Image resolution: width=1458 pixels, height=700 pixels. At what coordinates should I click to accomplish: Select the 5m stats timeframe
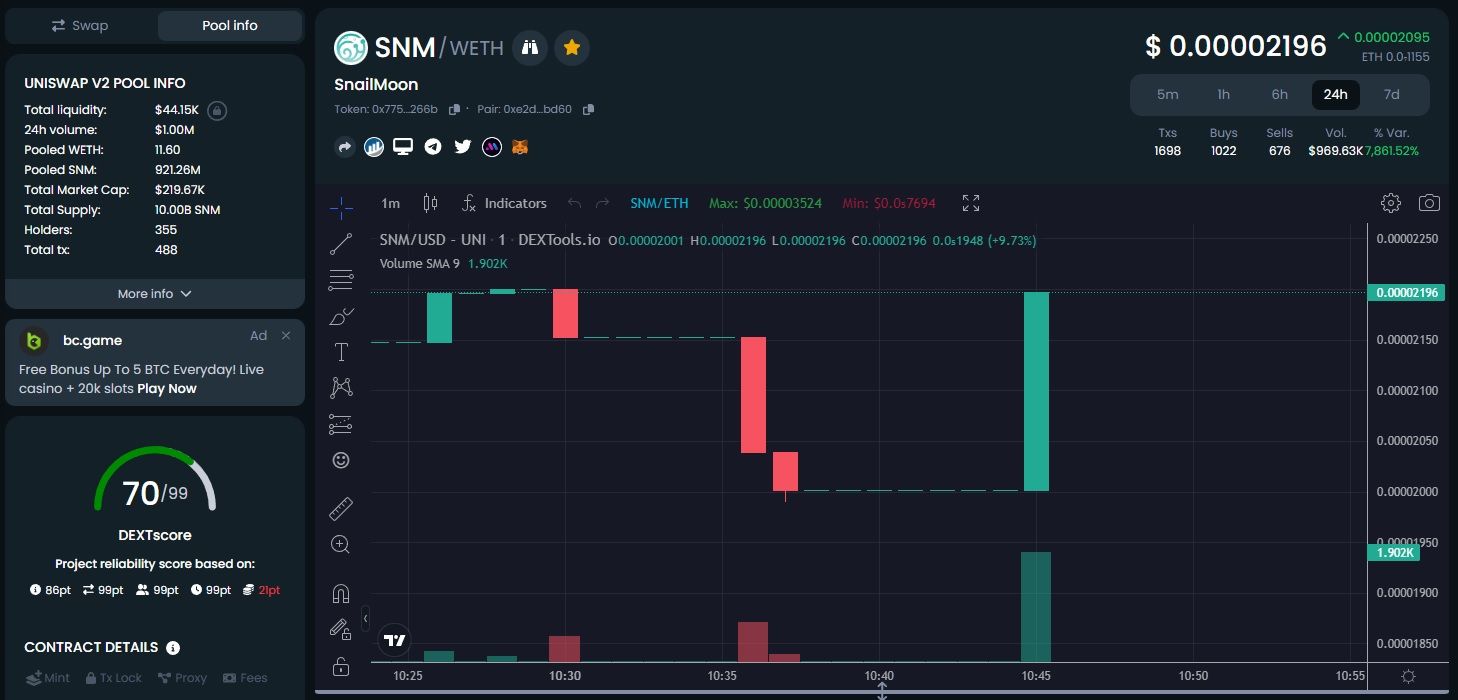[x=1168, y=94]
